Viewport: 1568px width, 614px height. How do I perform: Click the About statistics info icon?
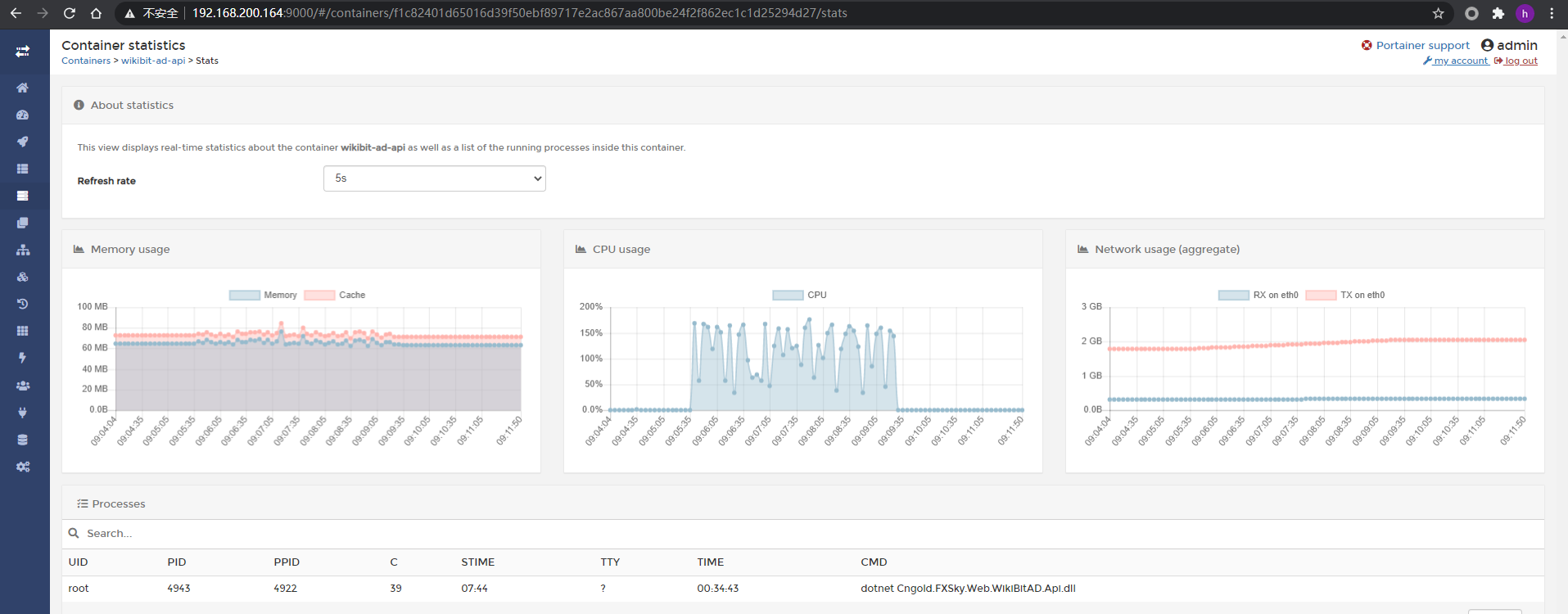(79, 105)
